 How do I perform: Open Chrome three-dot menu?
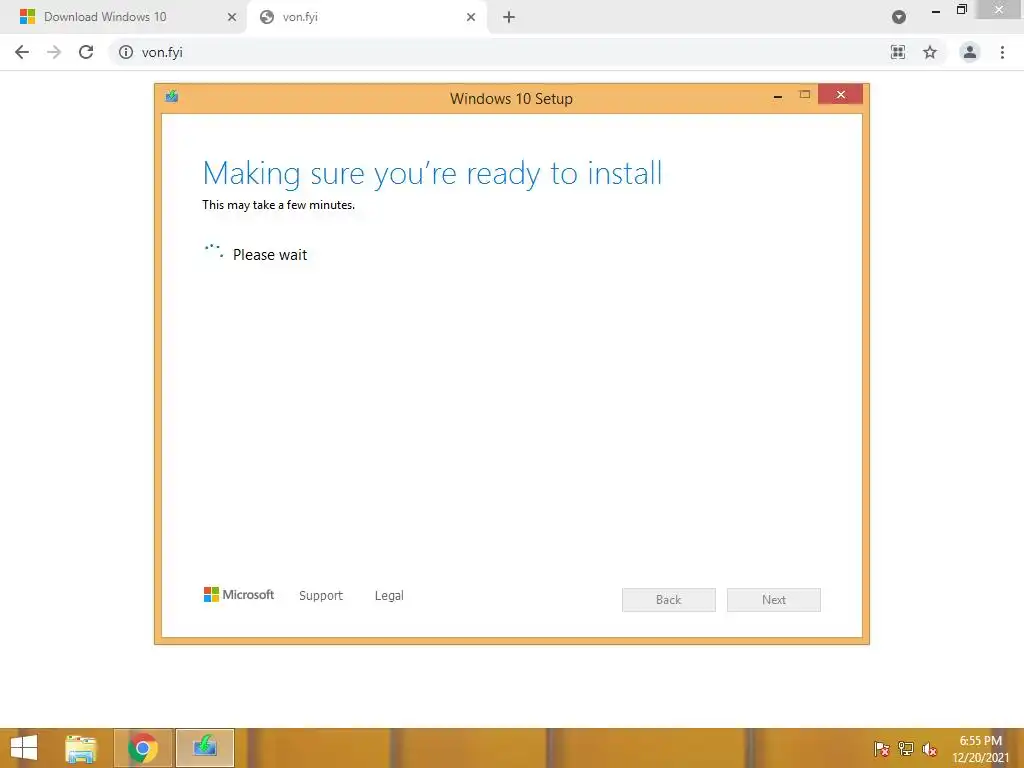tap(1002, 52)
